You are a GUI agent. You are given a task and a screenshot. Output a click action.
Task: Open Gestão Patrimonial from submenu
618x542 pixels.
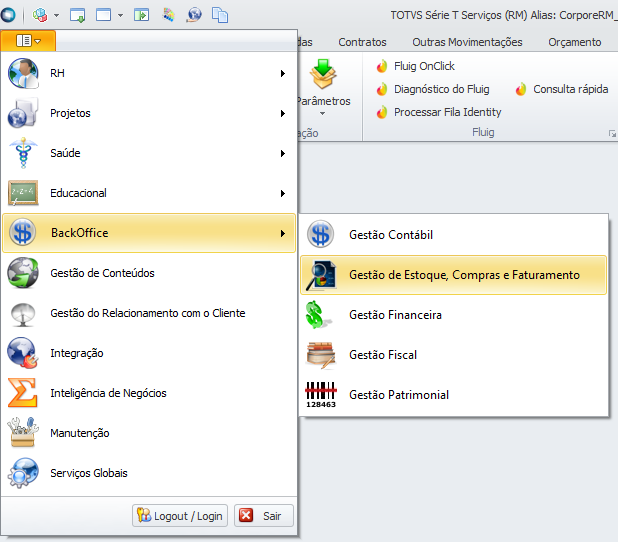[x=453, y=395]
